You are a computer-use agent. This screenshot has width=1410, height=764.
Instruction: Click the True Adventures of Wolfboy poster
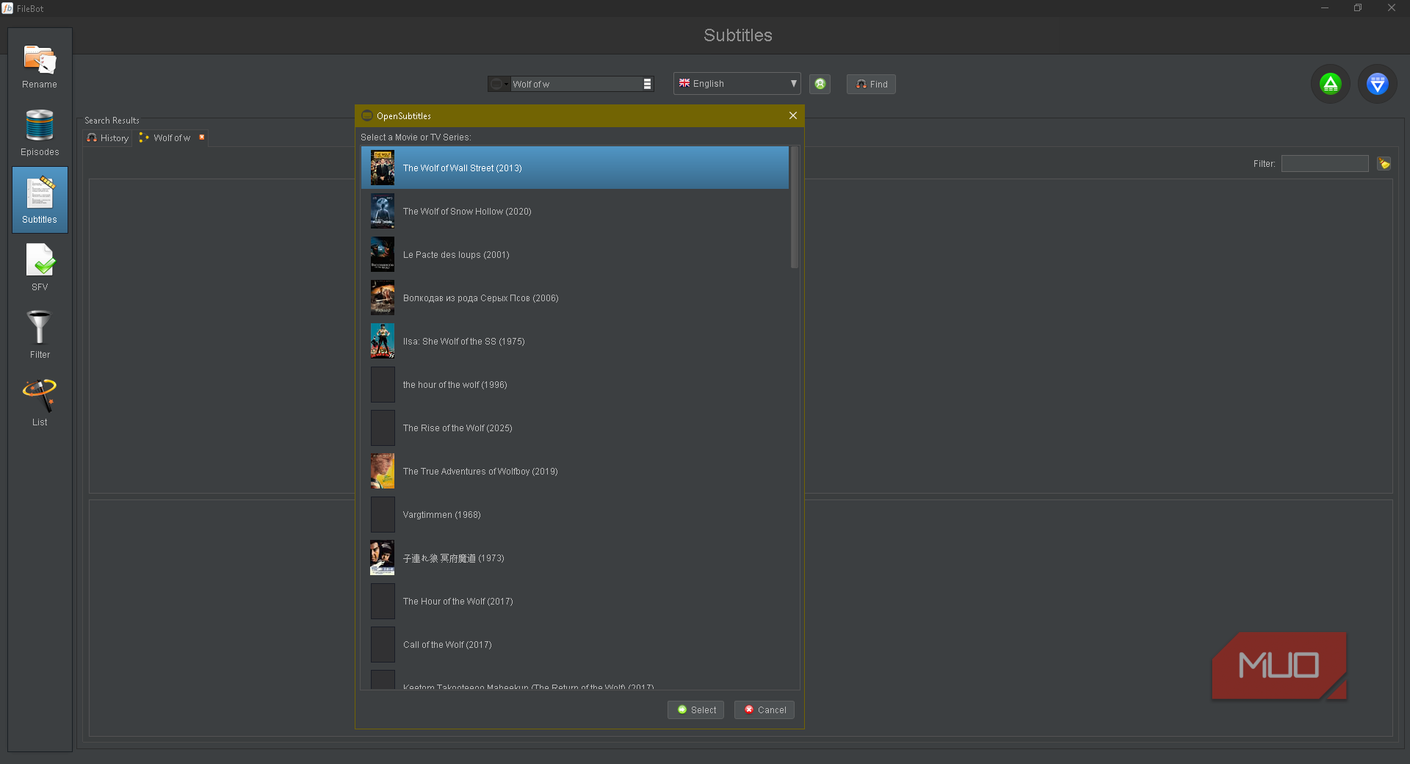382,471
